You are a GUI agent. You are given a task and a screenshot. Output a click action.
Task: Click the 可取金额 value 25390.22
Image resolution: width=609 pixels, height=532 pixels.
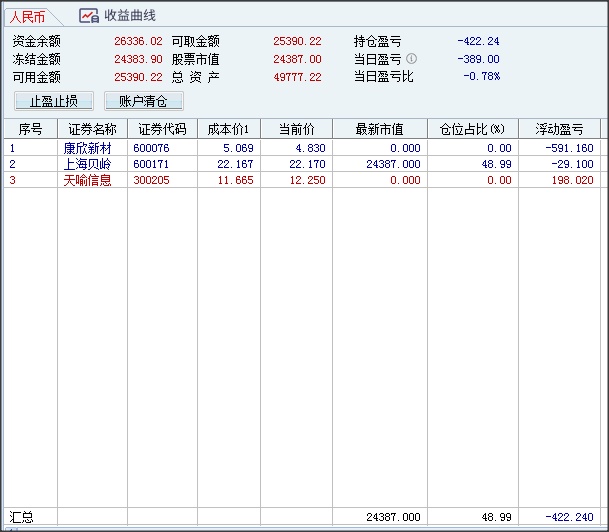coord(297,41)
